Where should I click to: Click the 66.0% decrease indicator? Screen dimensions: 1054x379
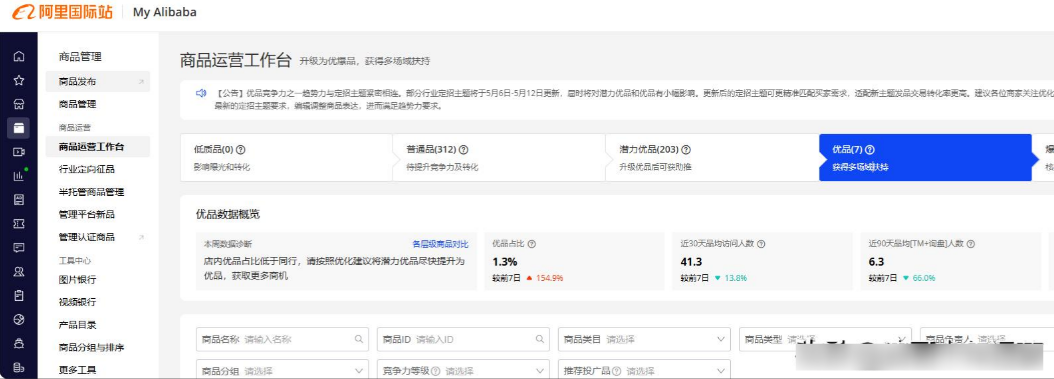pos(919,278)
